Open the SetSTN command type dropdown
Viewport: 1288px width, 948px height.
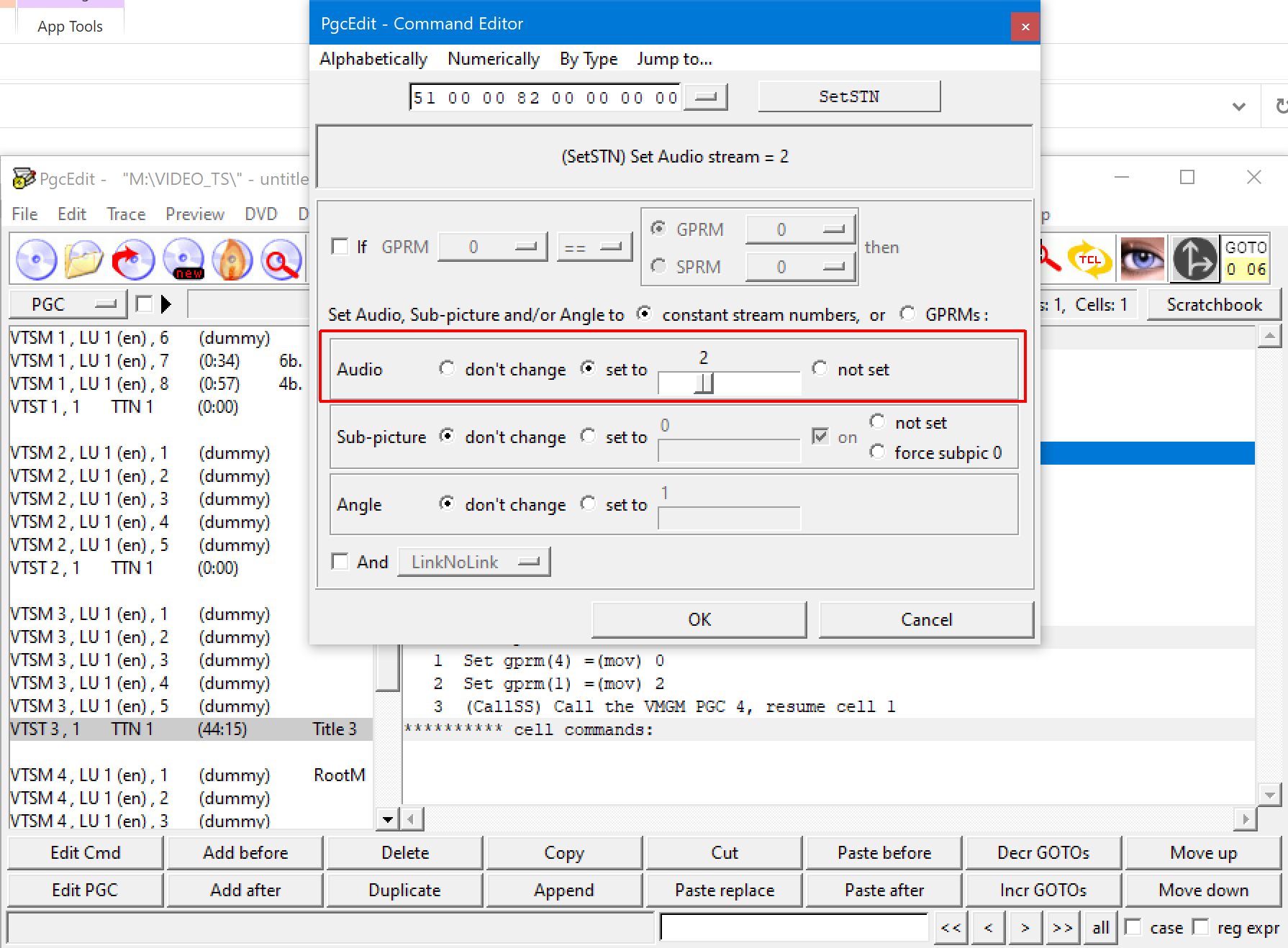(849, 96)
